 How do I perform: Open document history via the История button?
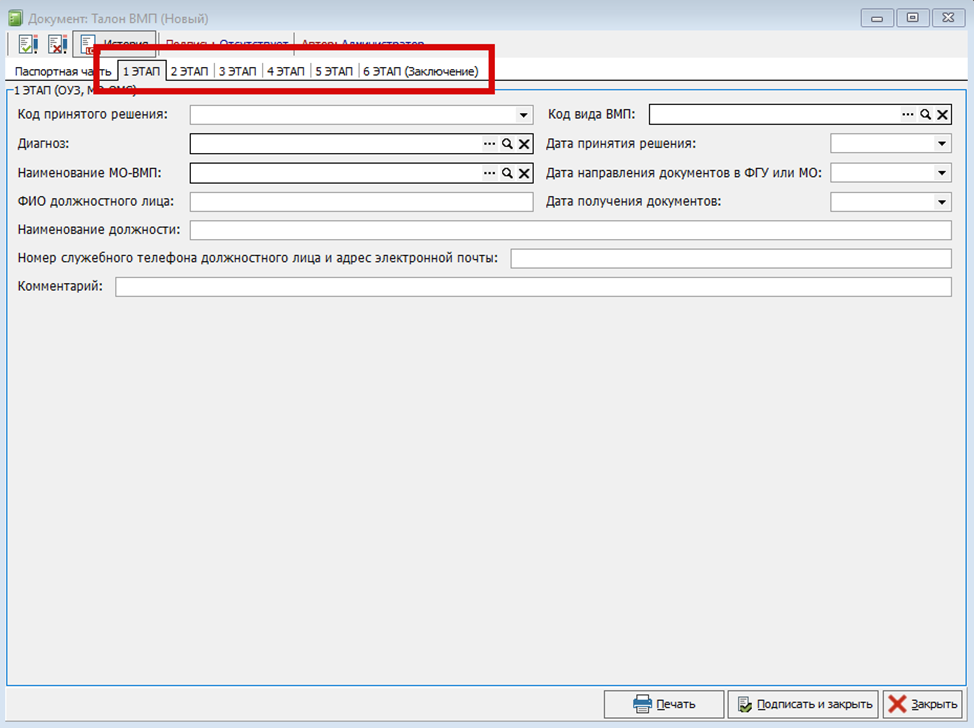[x=117, y=44]
